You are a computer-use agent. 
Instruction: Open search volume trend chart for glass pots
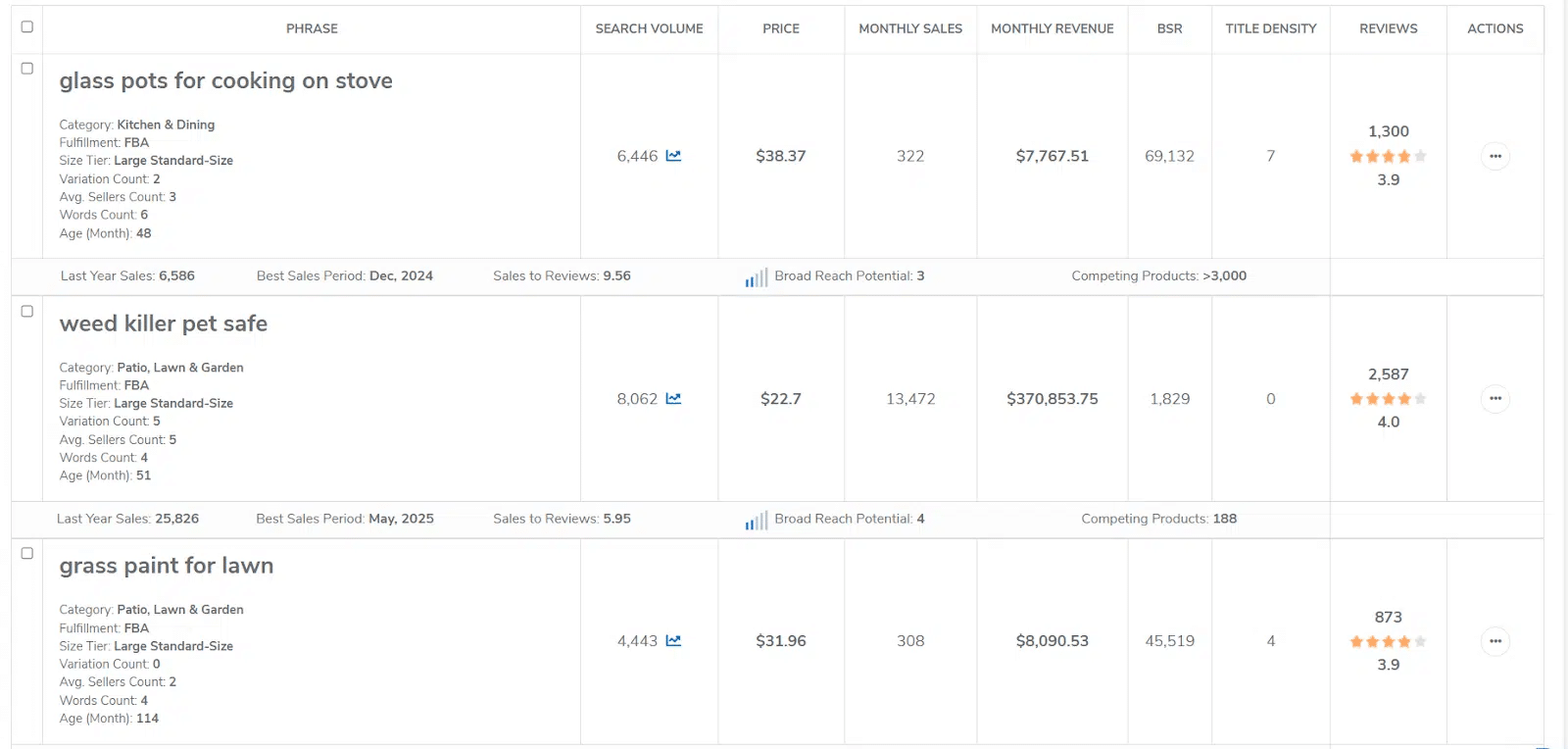(673, 156)
